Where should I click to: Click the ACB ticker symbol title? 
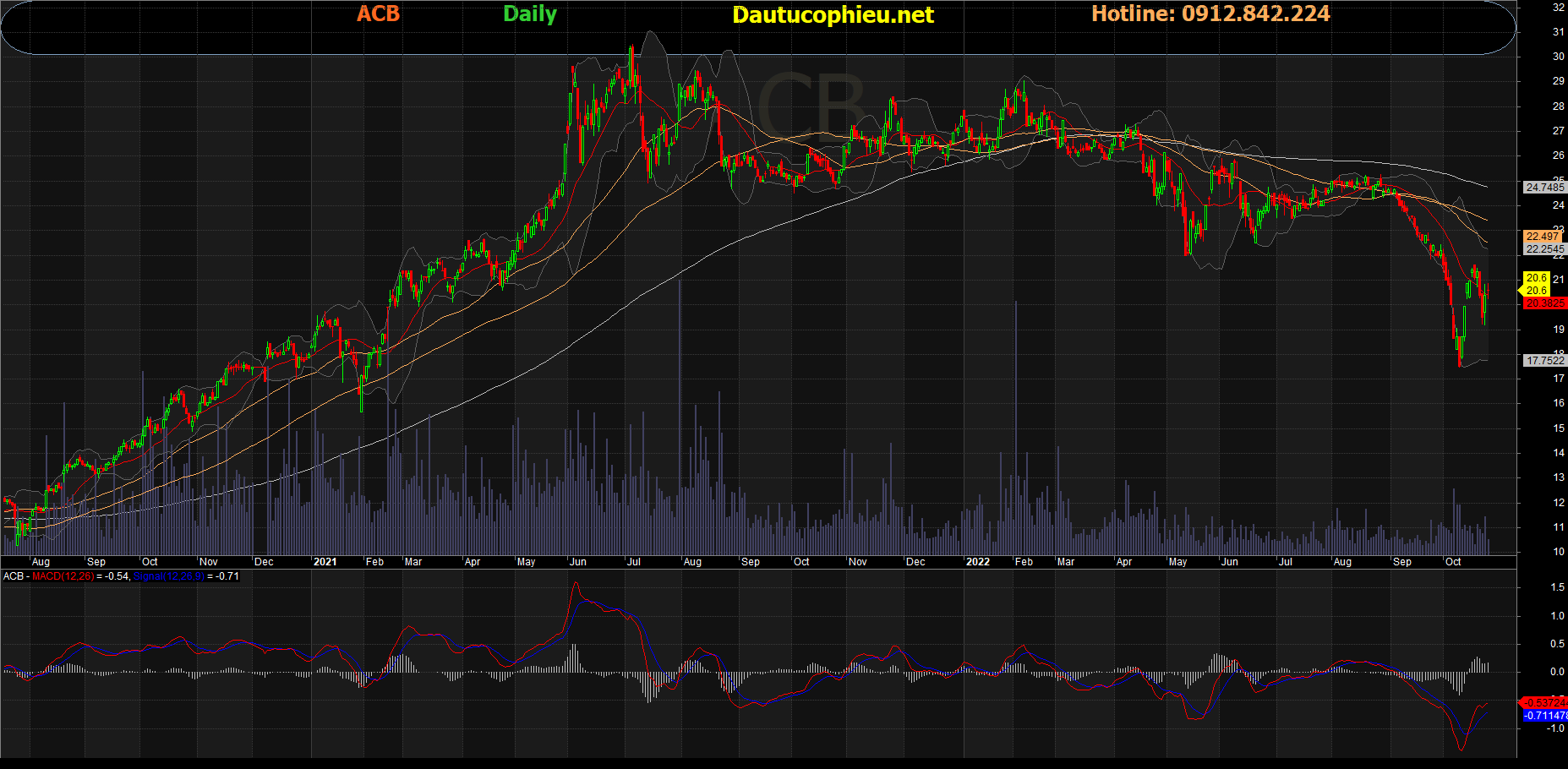tap(378, 14)
